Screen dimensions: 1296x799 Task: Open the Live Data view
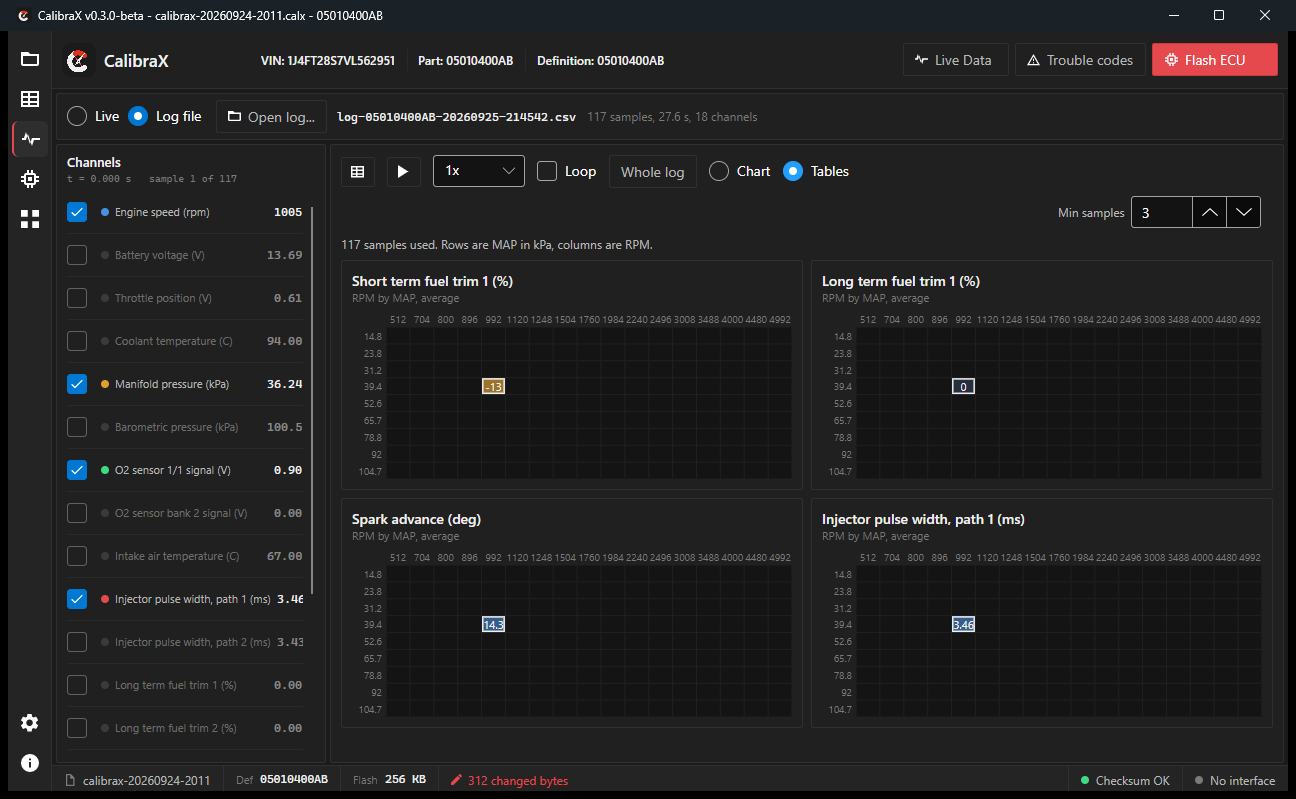coord(954,60)
